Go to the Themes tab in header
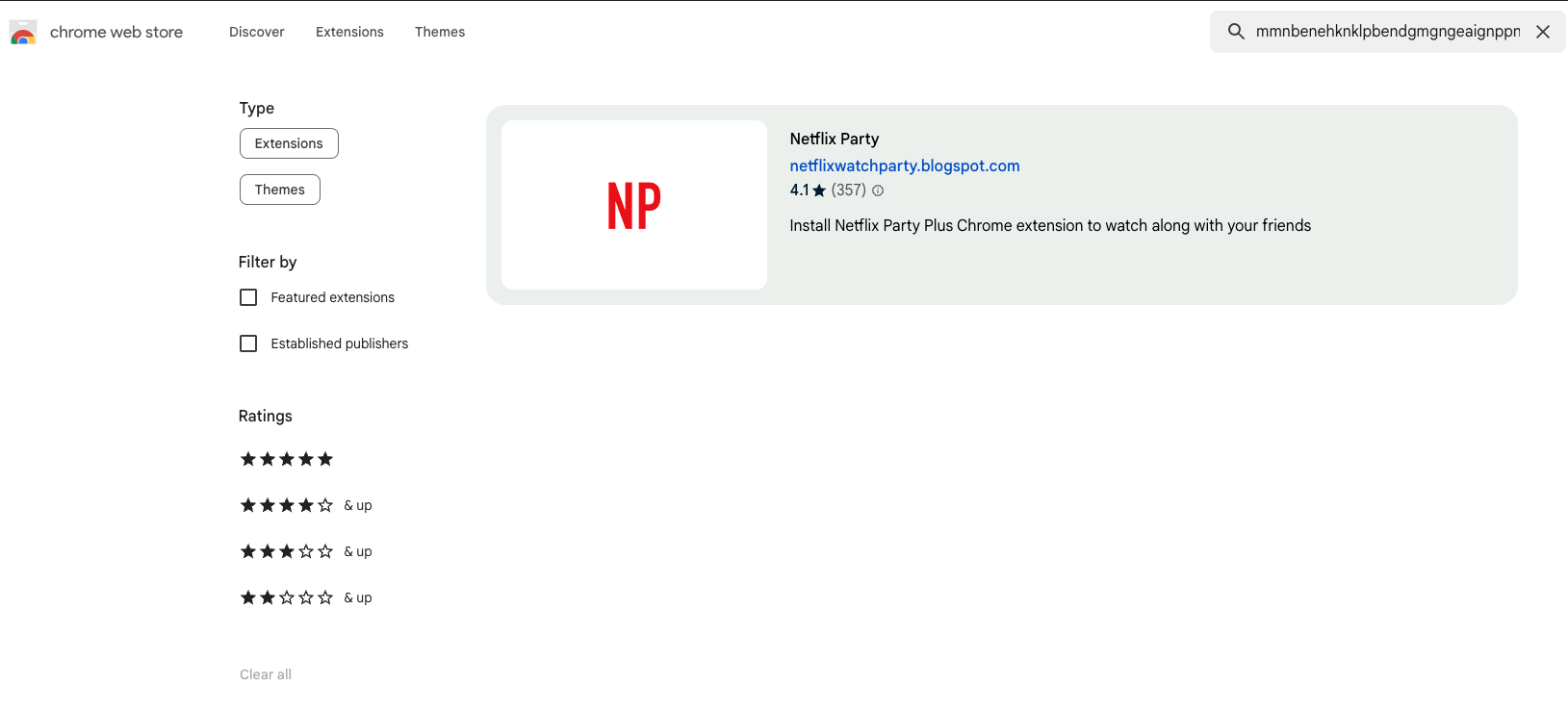1568x711 pixels. (440, 32)
